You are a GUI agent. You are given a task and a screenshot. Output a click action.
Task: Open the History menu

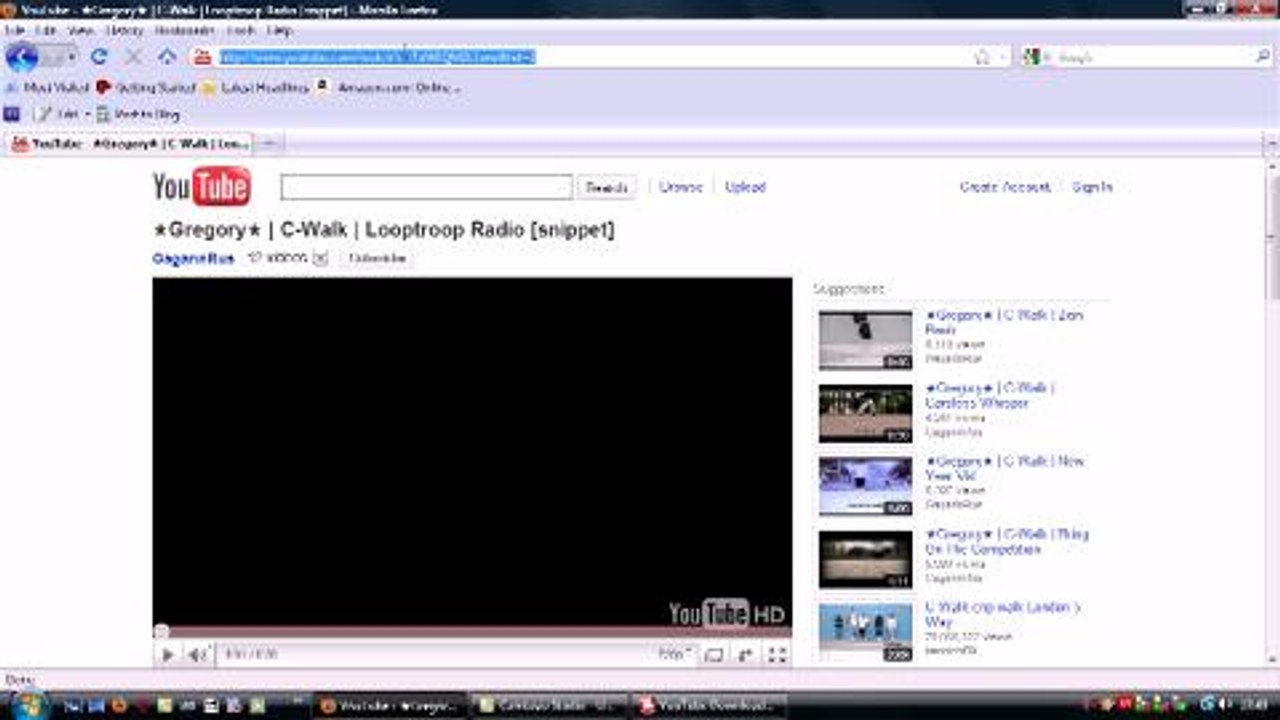[124, 31]
